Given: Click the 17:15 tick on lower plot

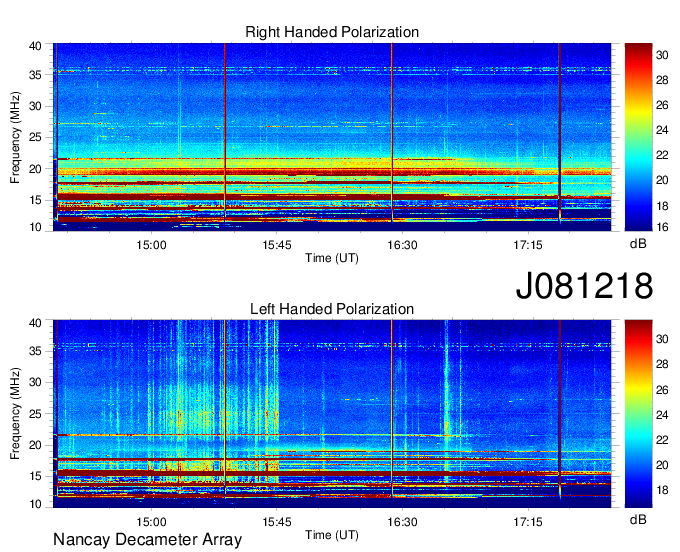Looking at the screenshot, I should click(x=528, y=522).
